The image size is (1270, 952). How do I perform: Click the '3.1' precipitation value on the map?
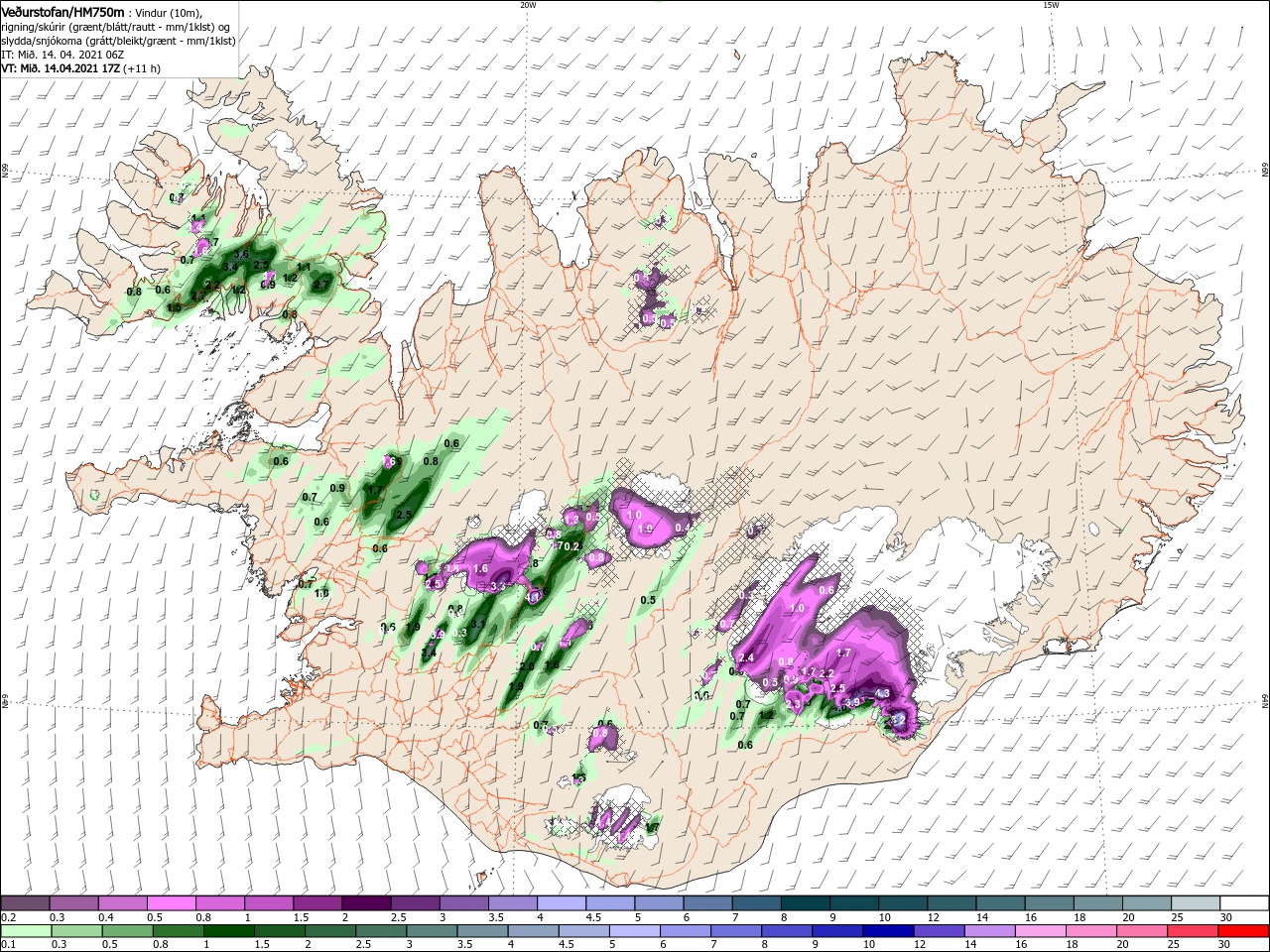pos(477,624)
